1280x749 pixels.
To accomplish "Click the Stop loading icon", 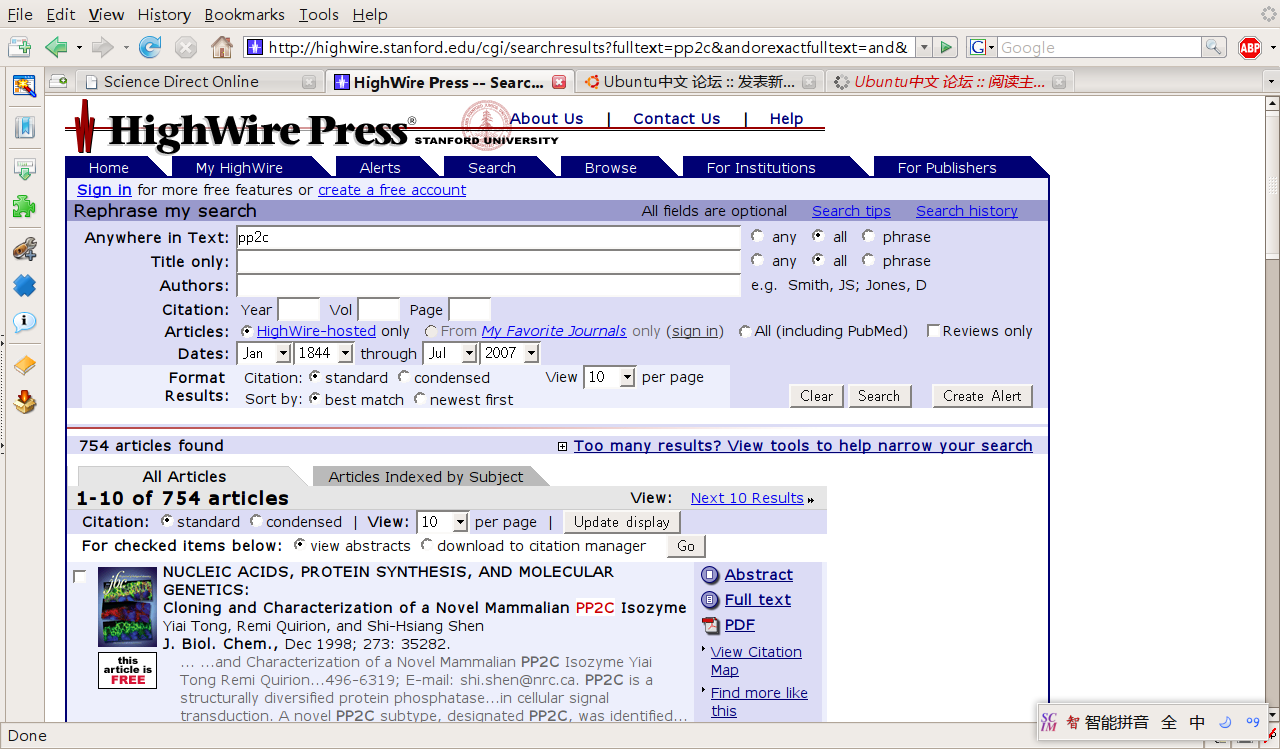I will [x=186, y=47].
